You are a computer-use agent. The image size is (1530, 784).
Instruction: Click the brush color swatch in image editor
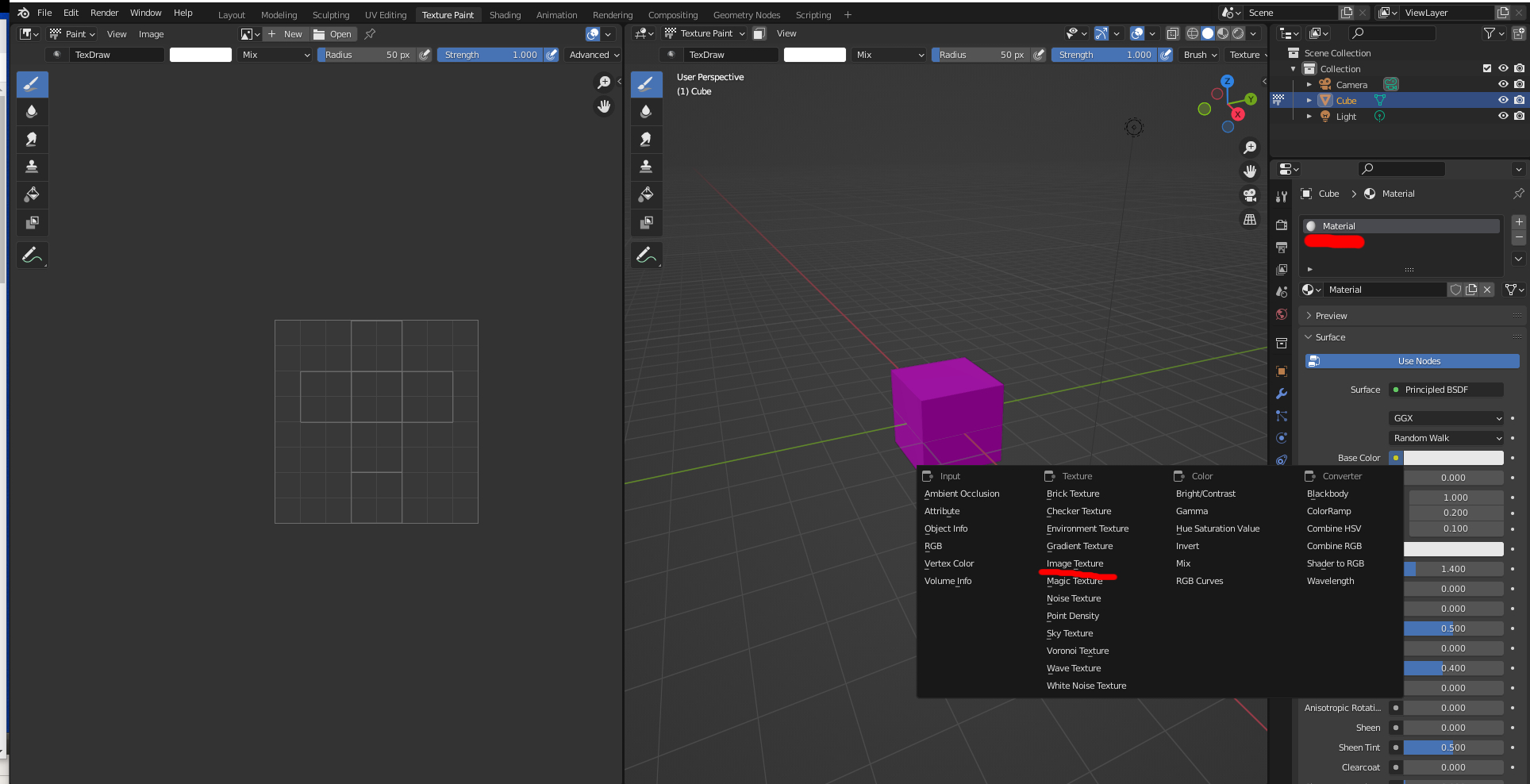coord(201,55)
